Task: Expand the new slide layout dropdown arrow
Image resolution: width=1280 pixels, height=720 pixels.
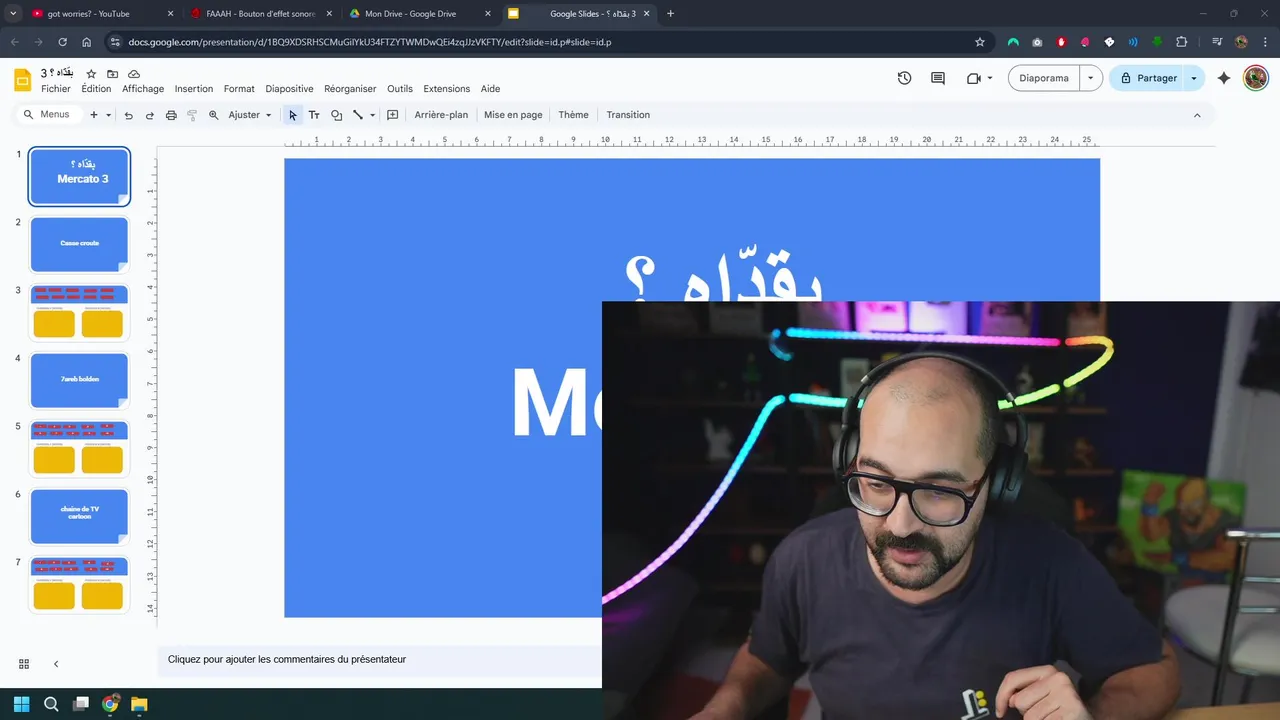Action: point(109,115)
